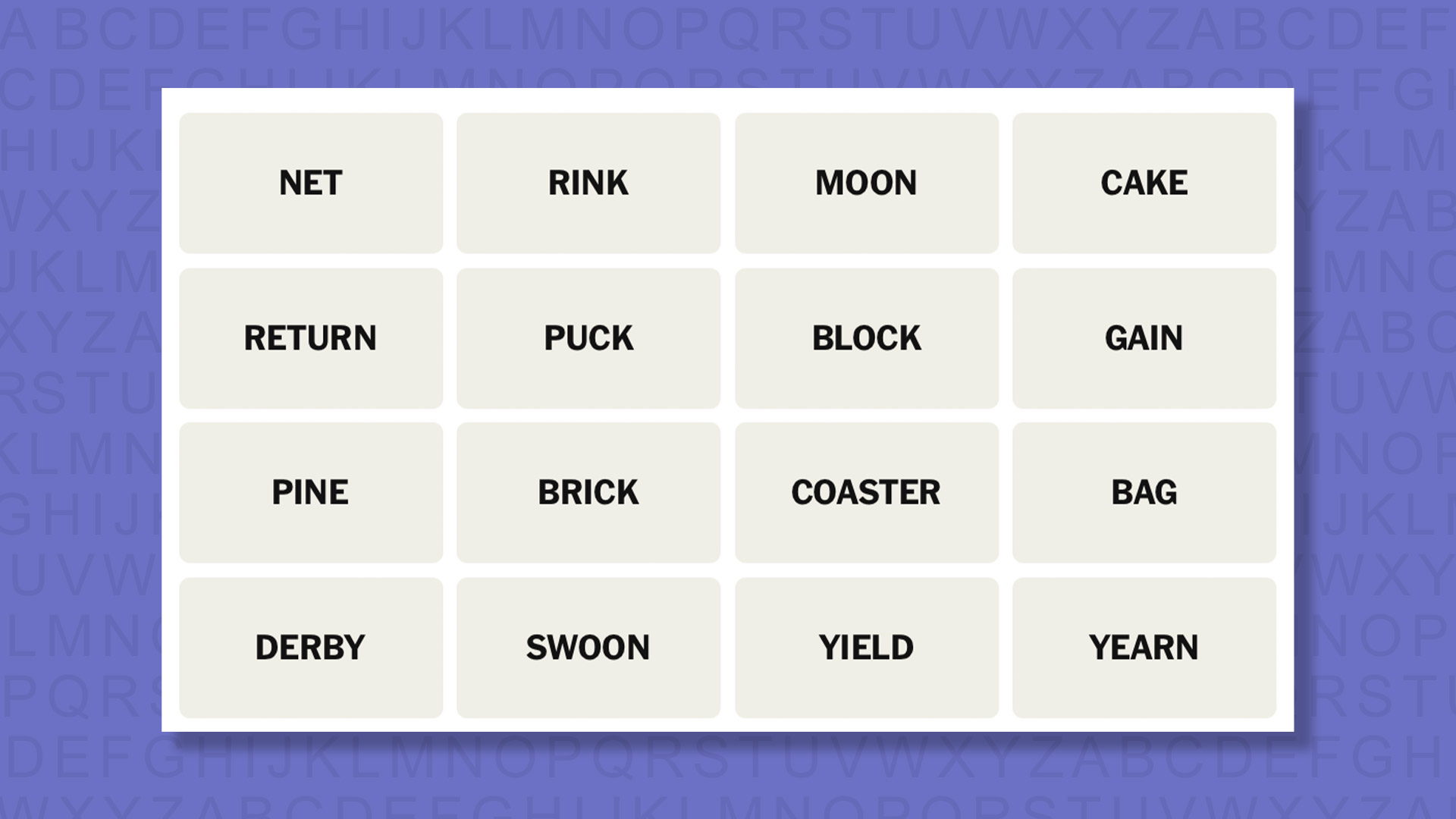1456x819 pixels.
Task: Select the BAG word card
Action: tap(1144, 492)
